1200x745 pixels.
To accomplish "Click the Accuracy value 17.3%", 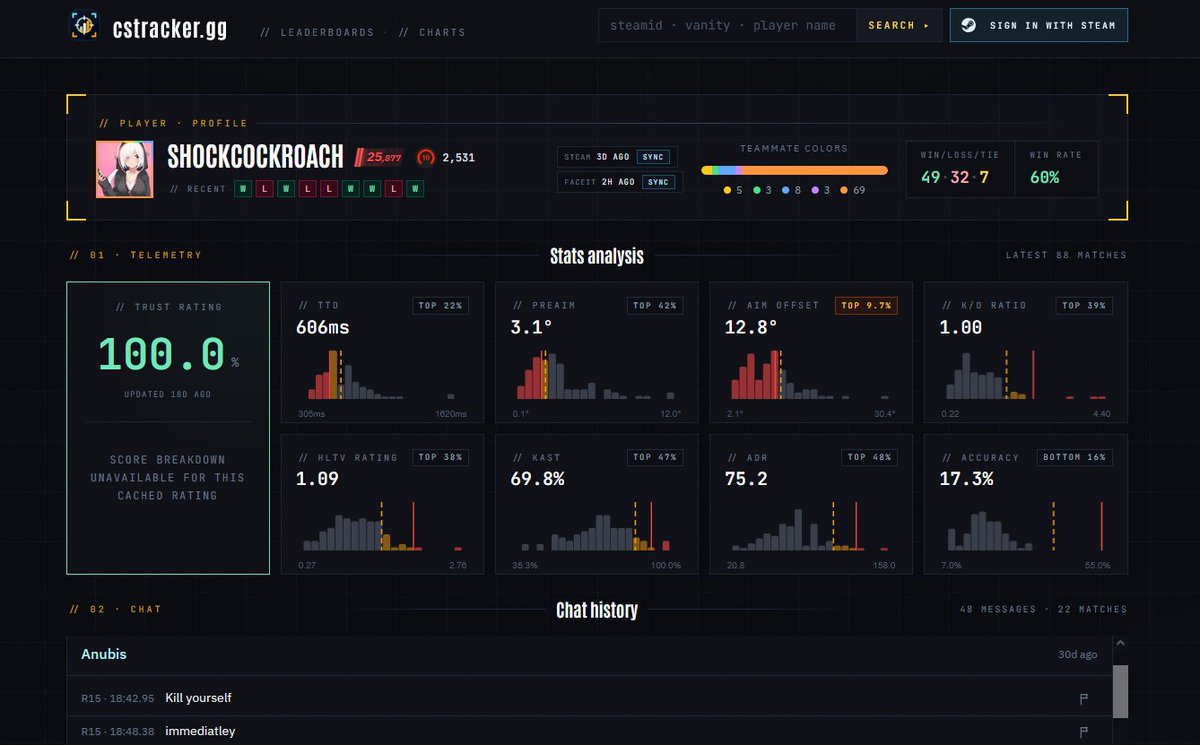I will 966,479.
